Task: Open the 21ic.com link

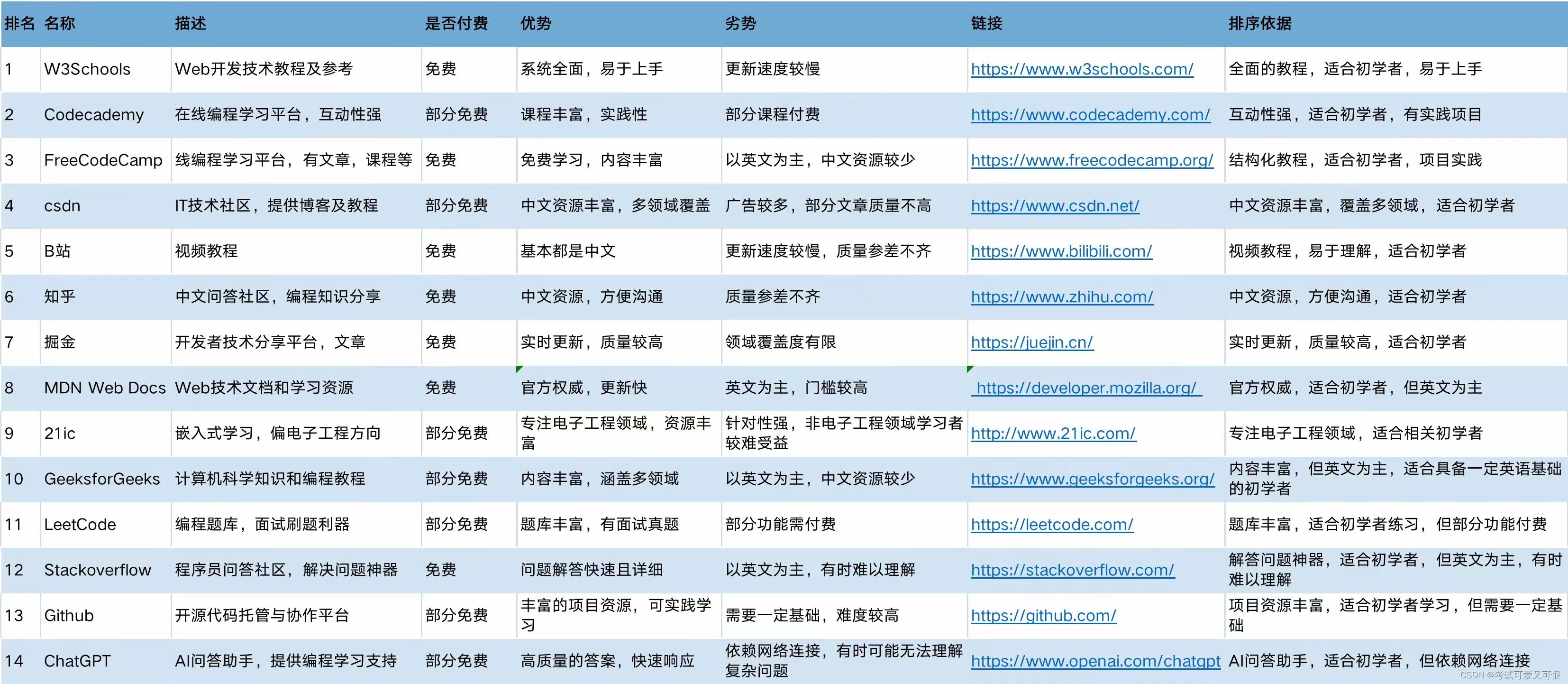Action: (x=1053, y=434)
